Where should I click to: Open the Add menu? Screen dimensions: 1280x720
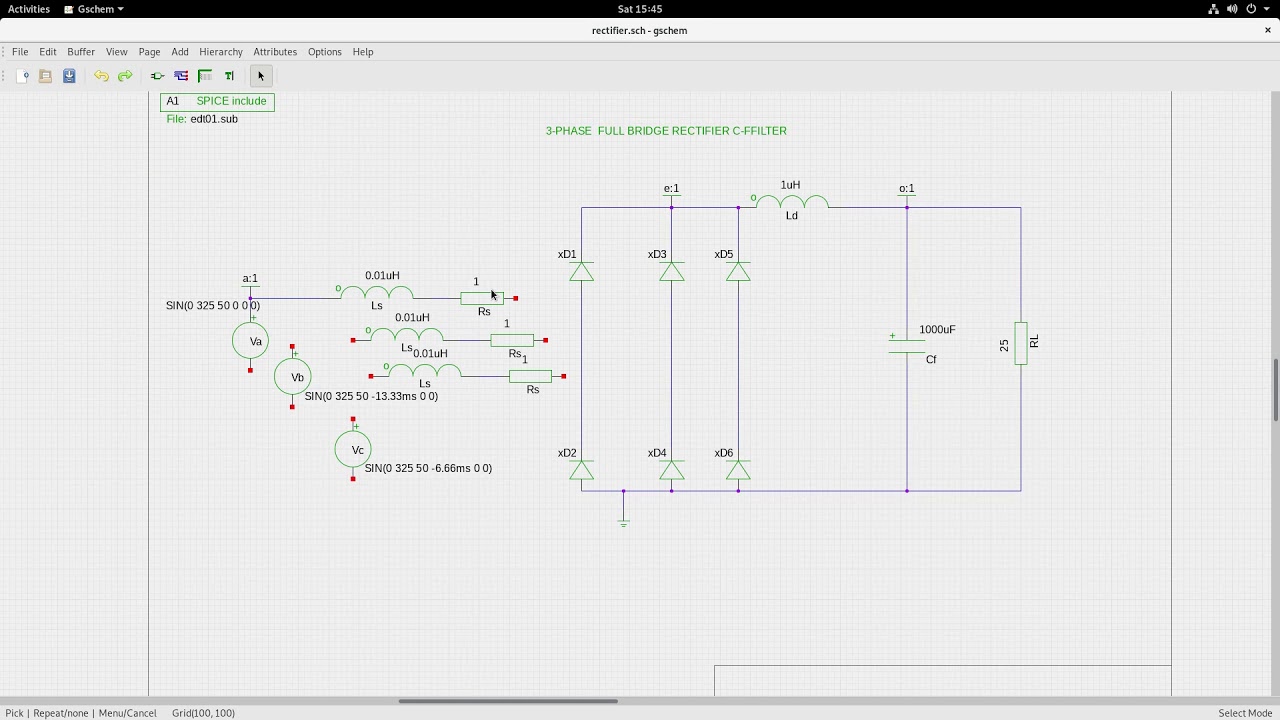coord(180,52)
